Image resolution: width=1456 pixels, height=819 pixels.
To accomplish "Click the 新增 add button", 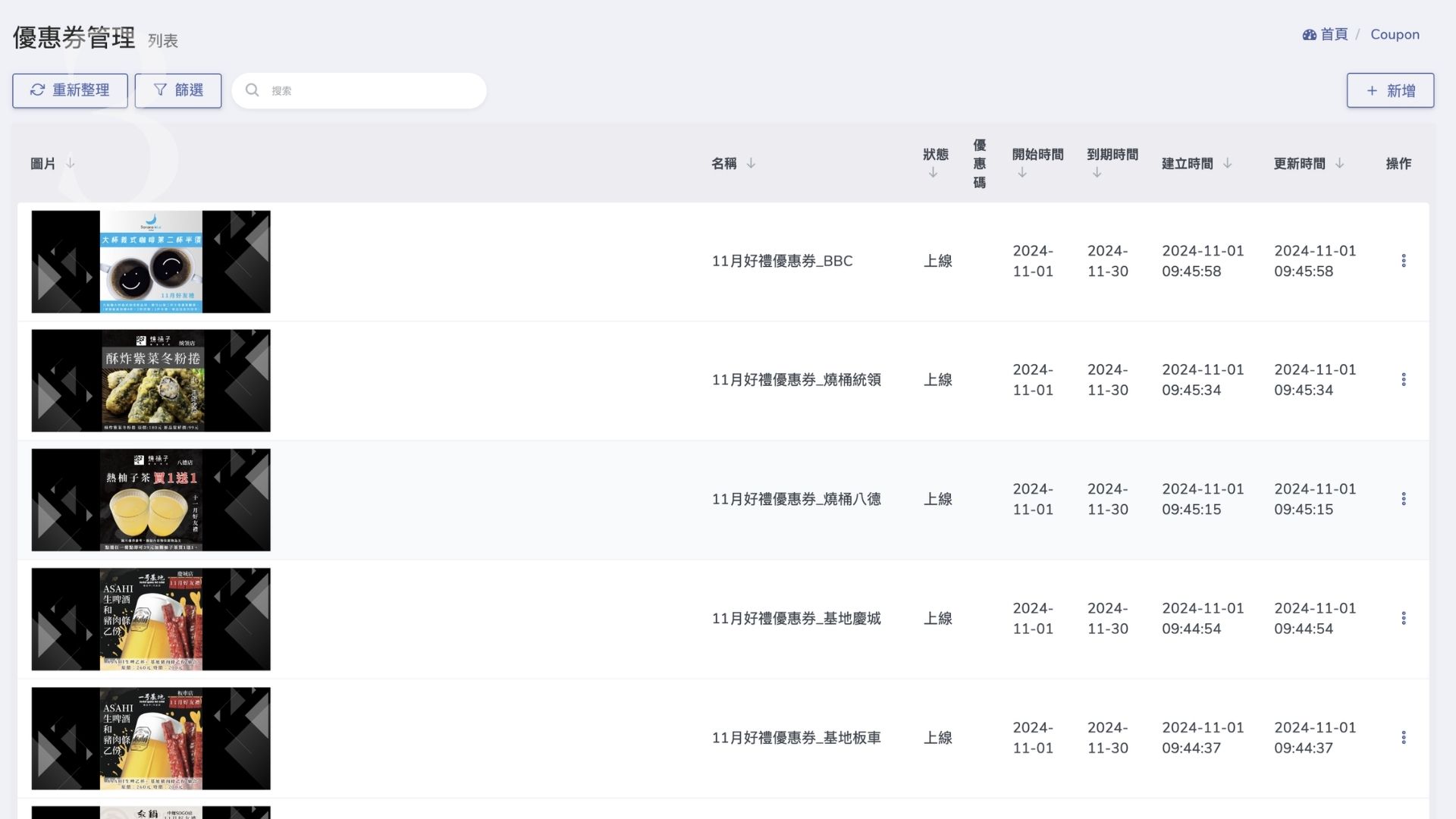I will click(x=1390, y=90).
